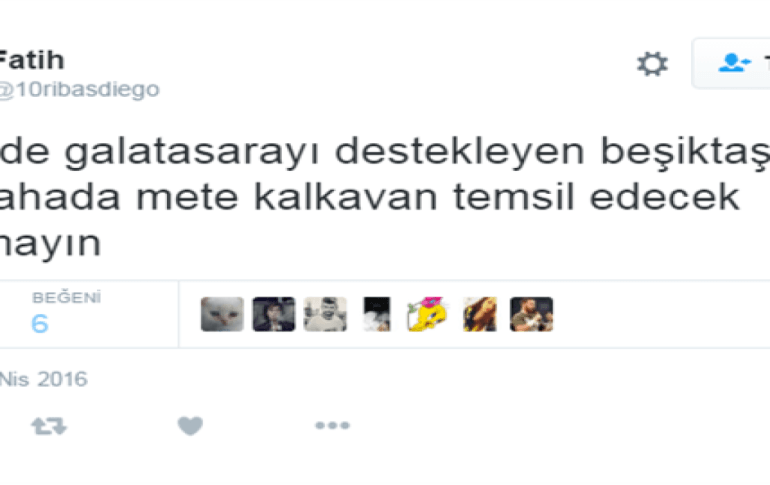The height and width of the screenshot is (485, 770).
Task: Show the list of 6 likes
Action: tap(40, 324)
